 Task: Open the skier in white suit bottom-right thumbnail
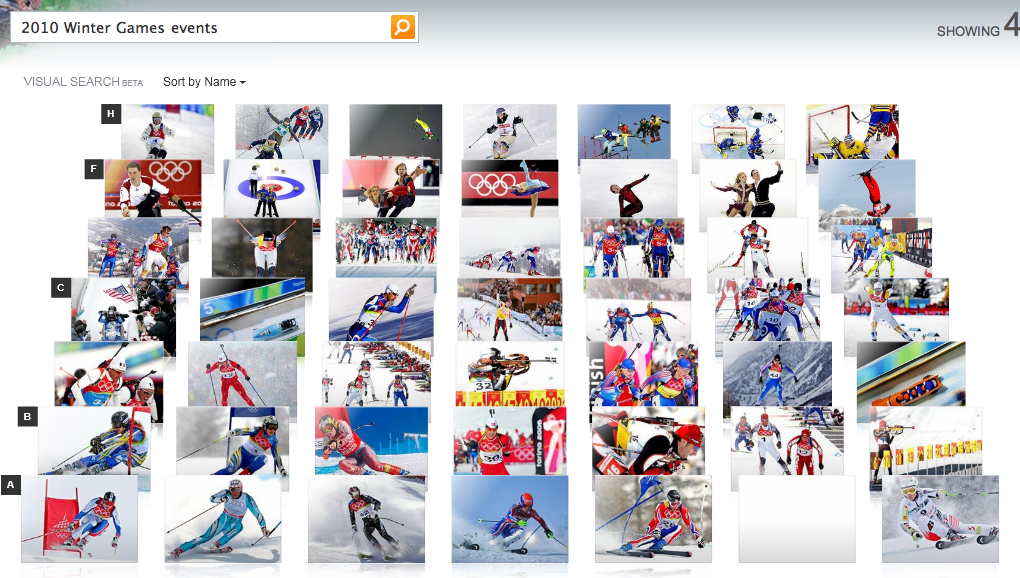(x=940, y=519)
